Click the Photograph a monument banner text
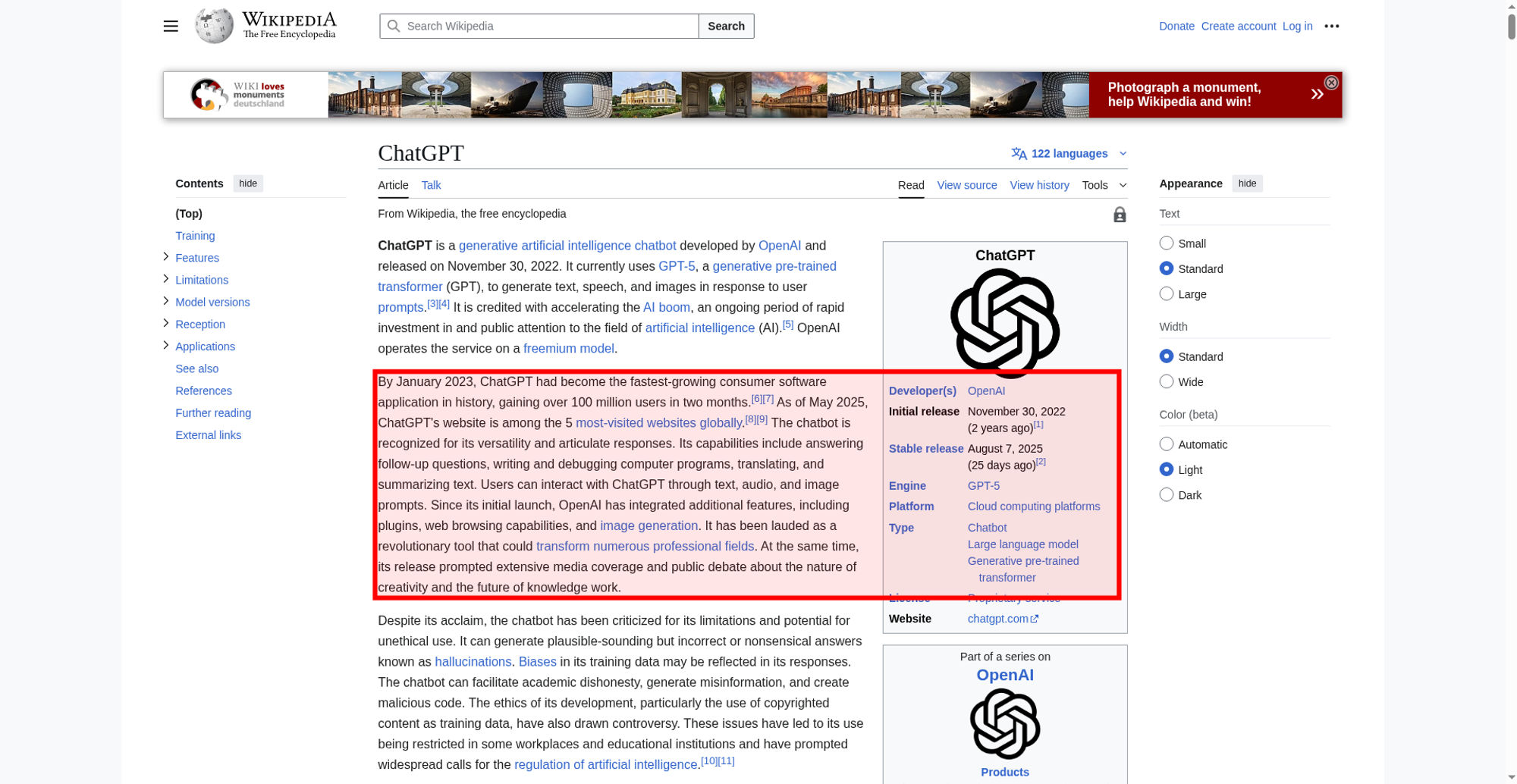 tap(1184, 95)
